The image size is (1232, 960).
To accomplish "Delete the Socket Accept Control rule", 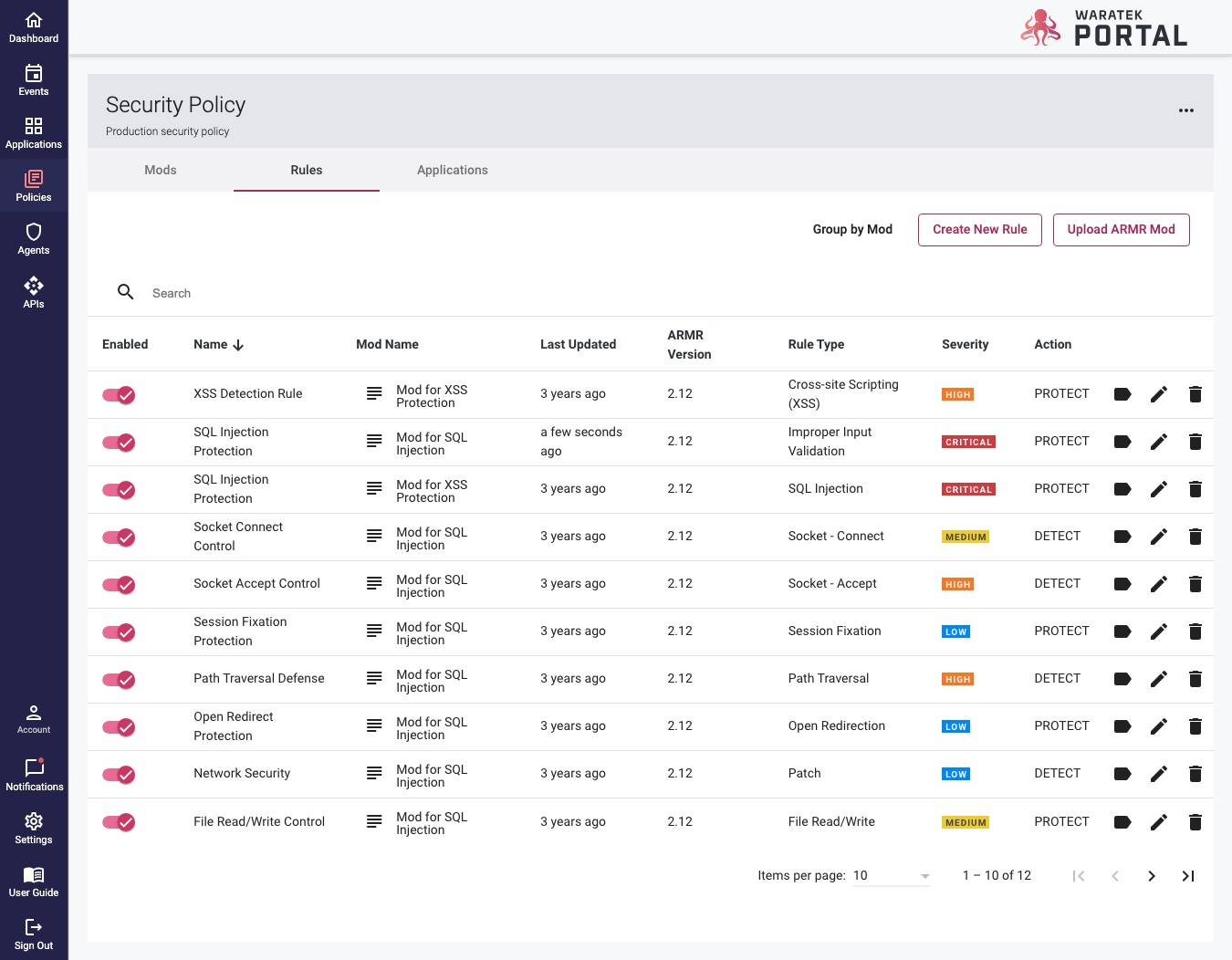I will tap(1195, 584).
